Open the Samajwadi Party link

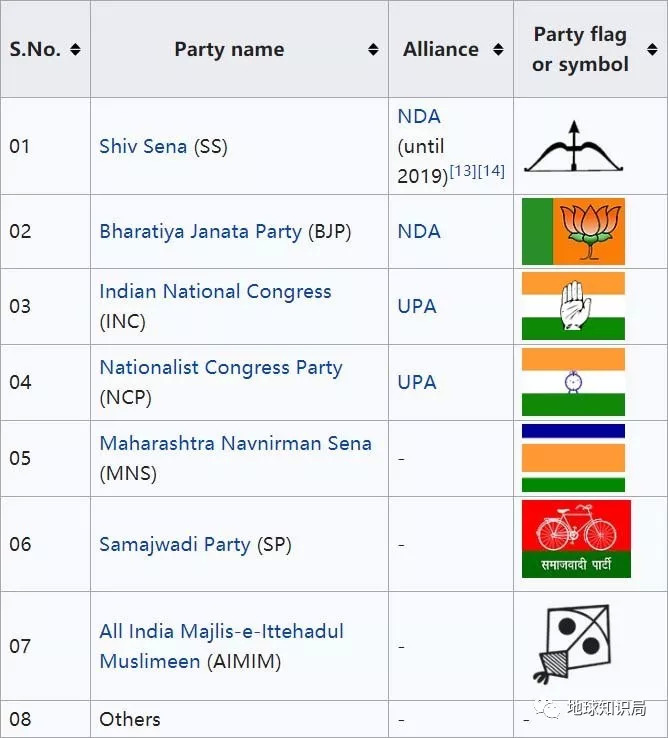click(175, 544)
